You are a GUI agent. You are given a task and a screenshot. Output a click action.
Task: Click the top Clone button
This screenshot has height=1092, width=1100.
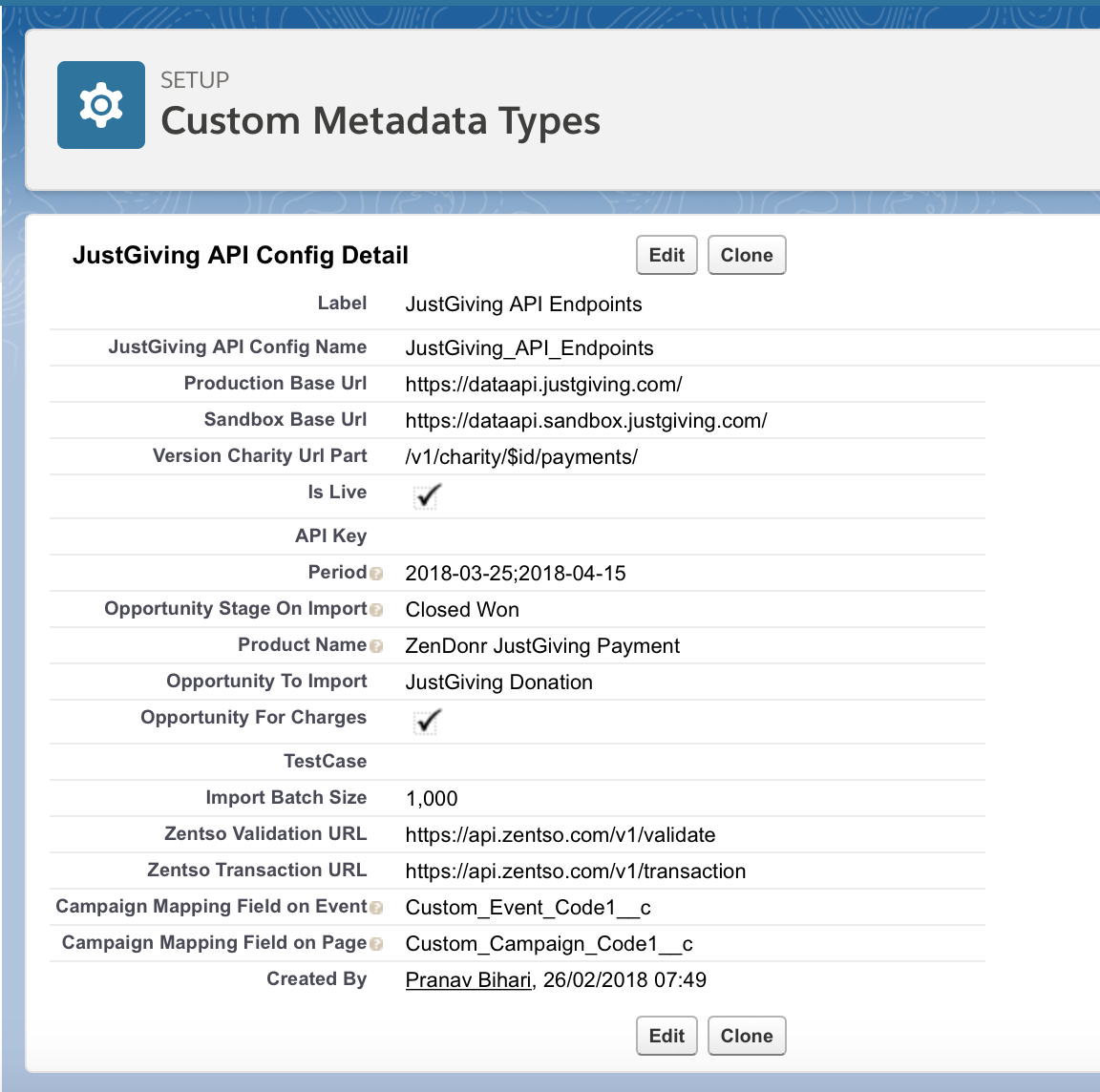tap(747, 255)
